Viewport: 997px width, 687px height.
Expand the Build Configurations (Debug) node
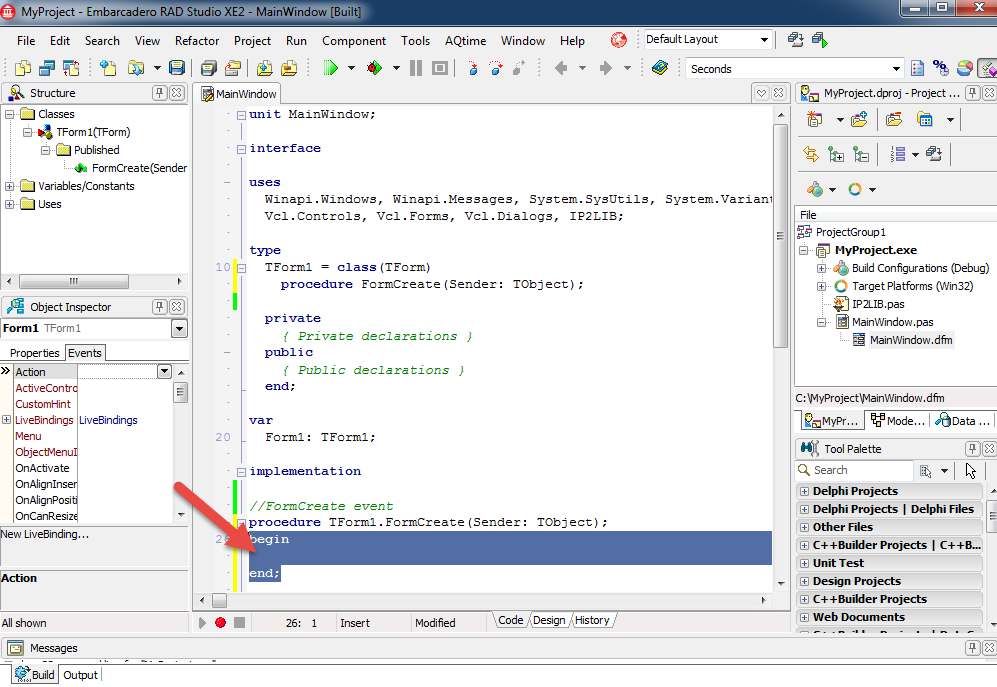pos(822,268)
